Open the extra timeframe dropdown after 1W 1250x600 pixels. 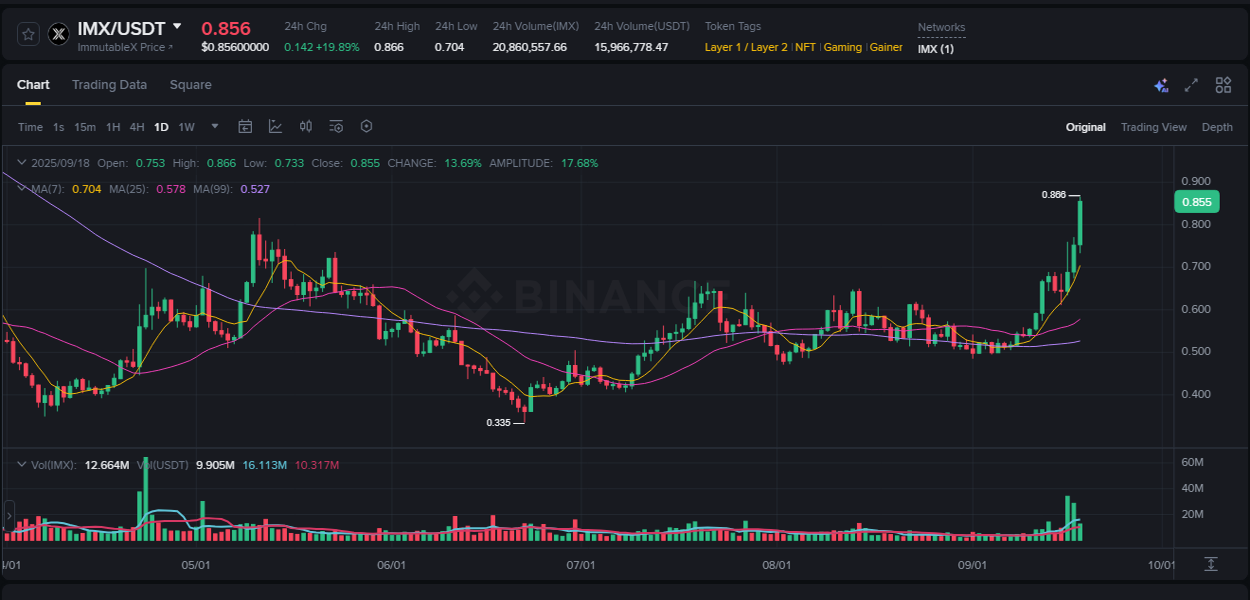tap(214, 126)
